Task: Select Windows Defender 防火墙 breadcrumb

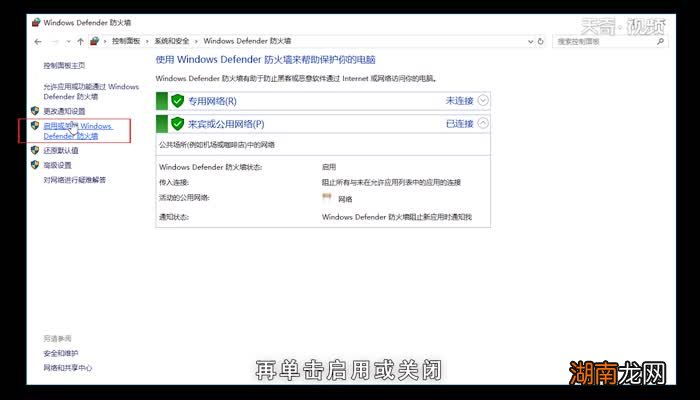Action: [247, 41]
